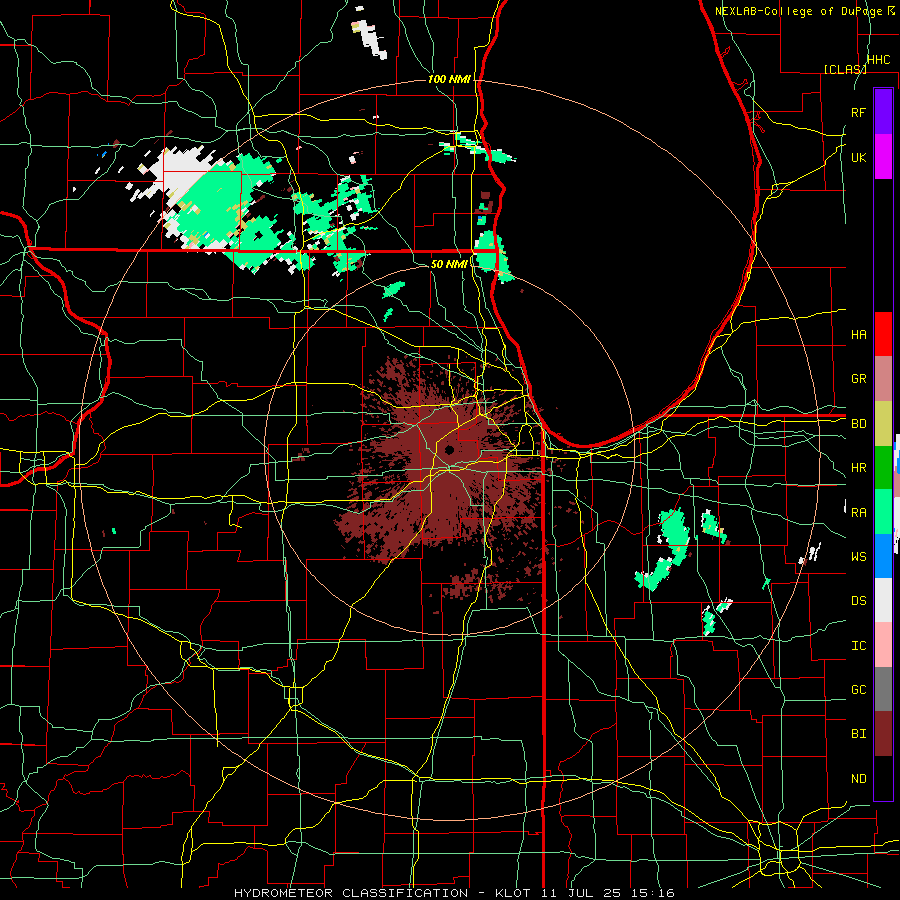900x900 pixels.
Task: Click the white DS legend swatch
Action: 883,600
